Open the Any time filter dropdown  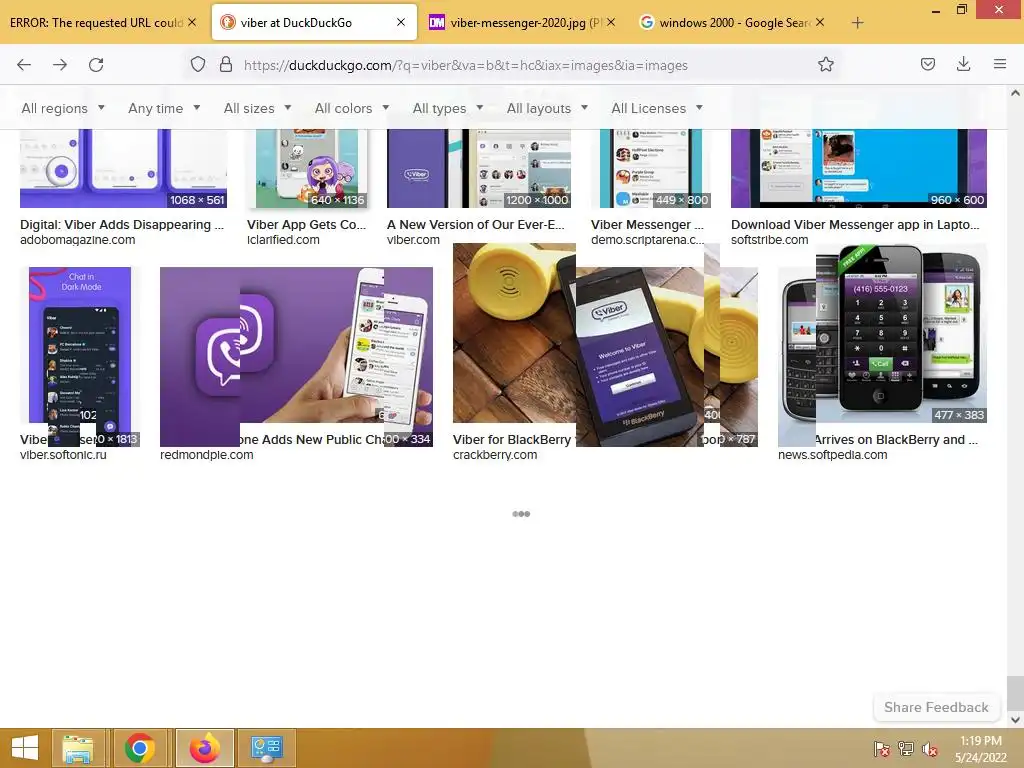click(164, 108)
